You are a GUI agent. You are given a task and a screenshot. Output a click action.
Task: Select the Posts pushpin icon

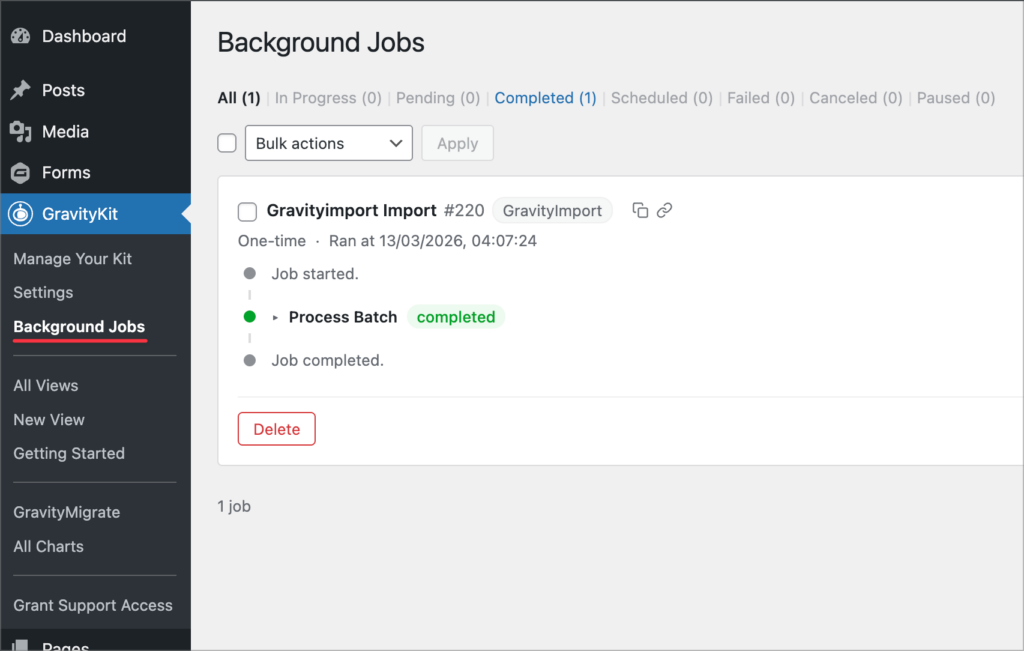pyautogui.click(x=21, y=89)
